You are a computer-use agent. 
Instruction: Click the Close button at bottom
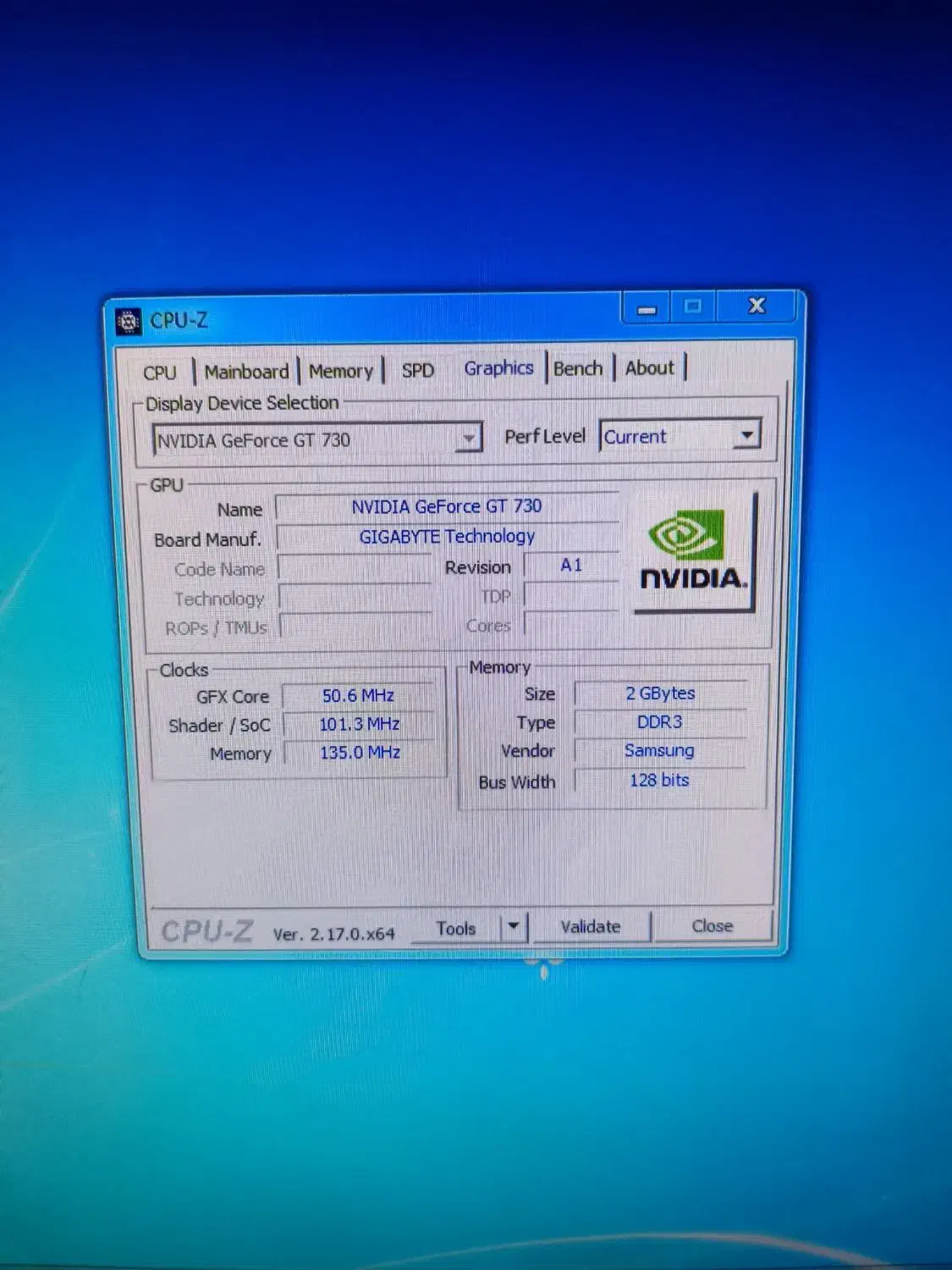pos(712,925)
